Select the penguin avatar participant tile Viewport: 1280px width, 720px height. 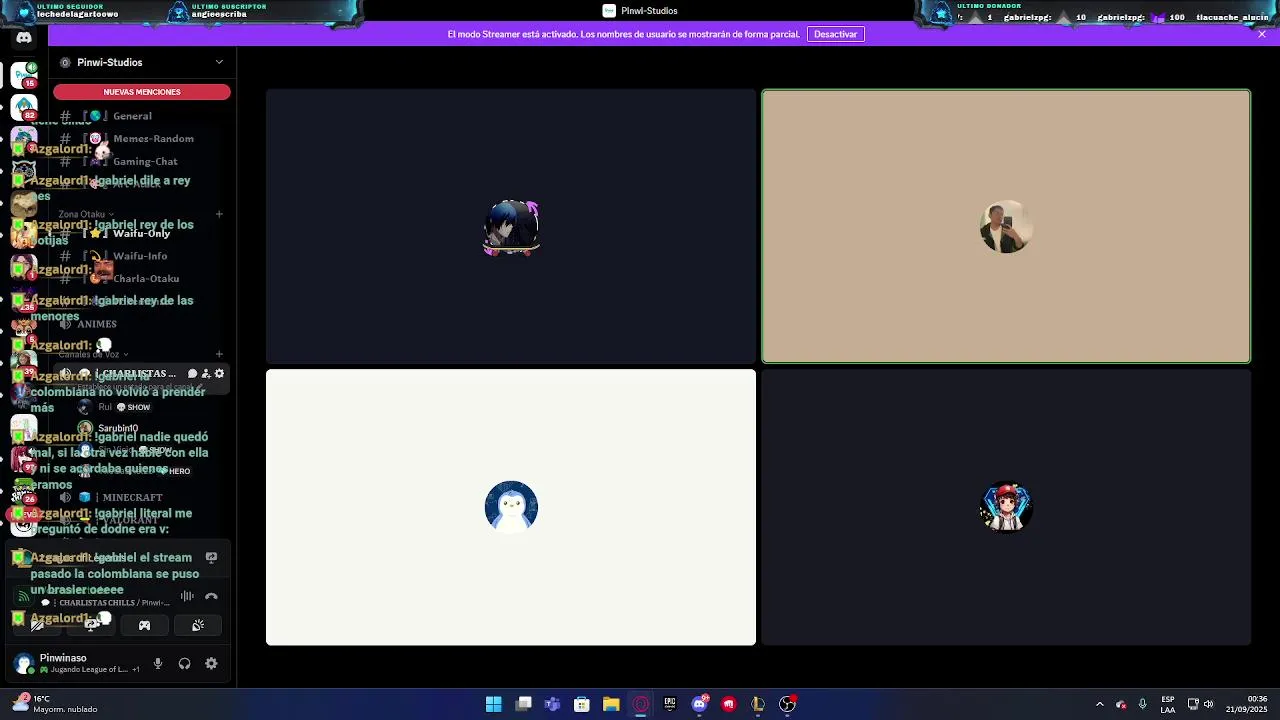tap(511, 507)
